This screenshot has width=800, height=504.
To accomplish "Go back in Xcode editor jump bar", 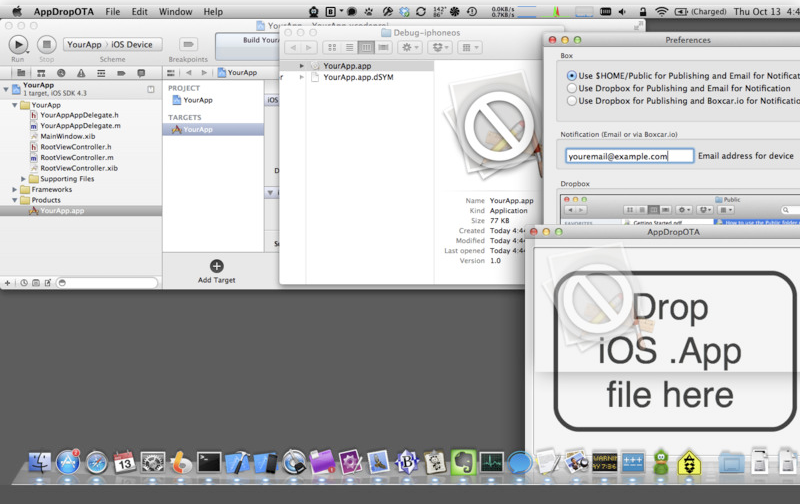I will tap(189, 73).
